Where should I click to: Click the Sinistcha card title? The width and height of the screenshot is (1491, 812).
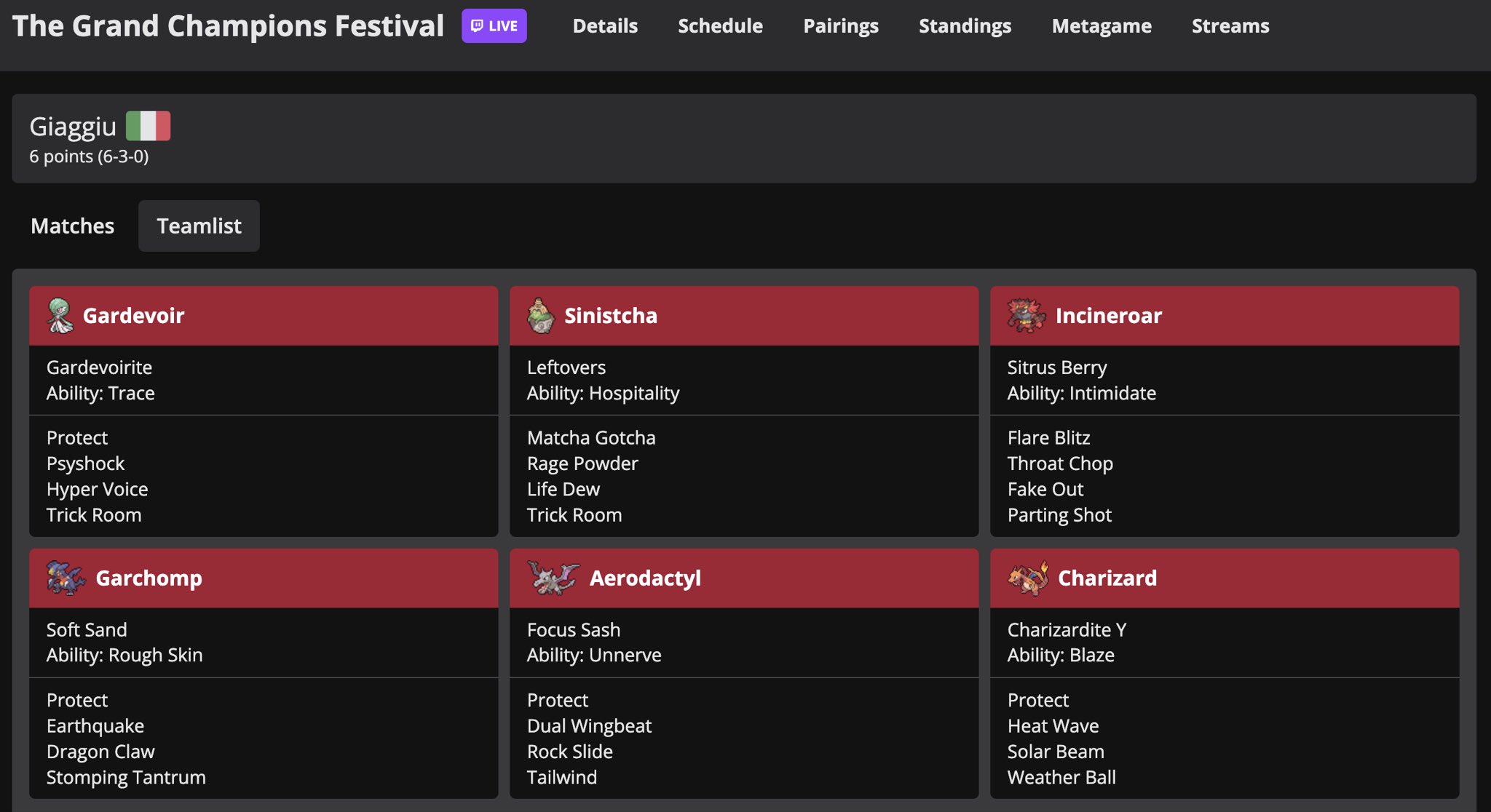click(611, 316)
